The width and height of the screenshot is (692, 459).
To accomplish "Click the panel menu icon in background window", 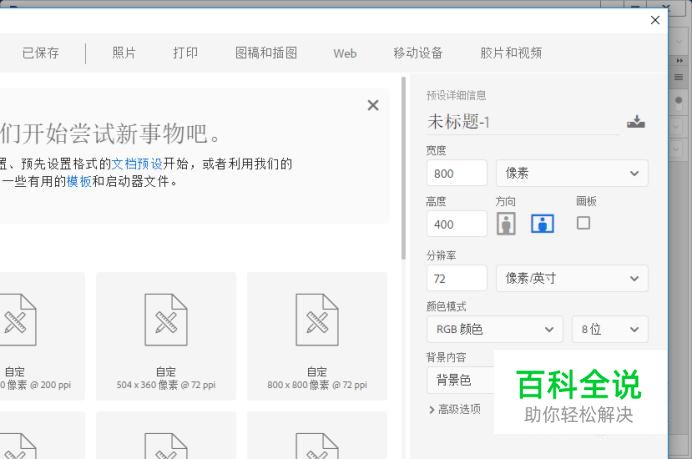I will point(679,77).
